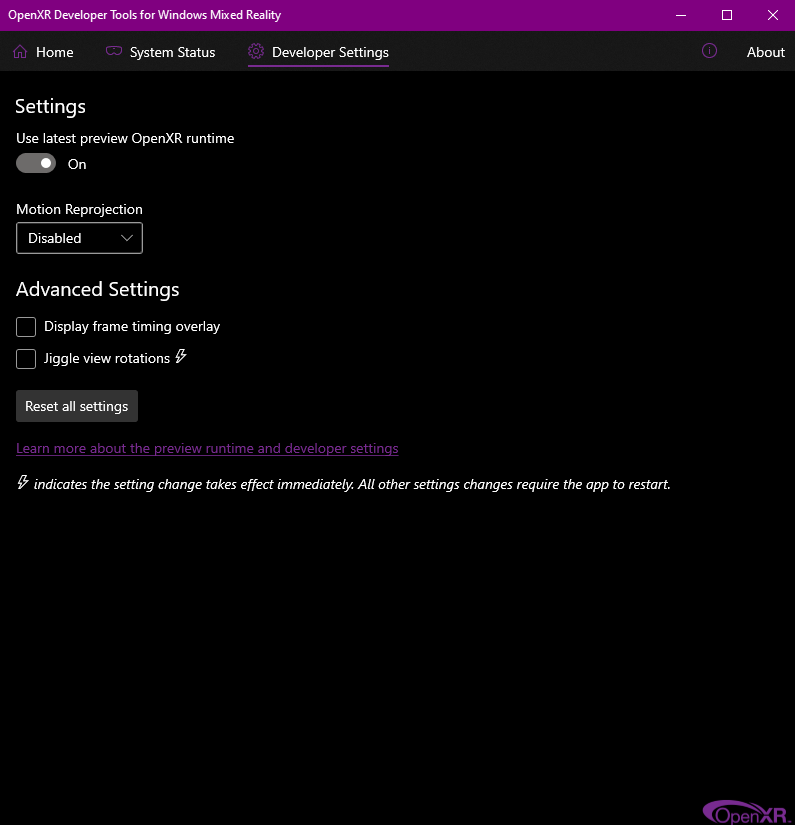Viewport: 795px width, 825px height.
Task: Open the Motion Reprojection dropdown
Action: 79,238
